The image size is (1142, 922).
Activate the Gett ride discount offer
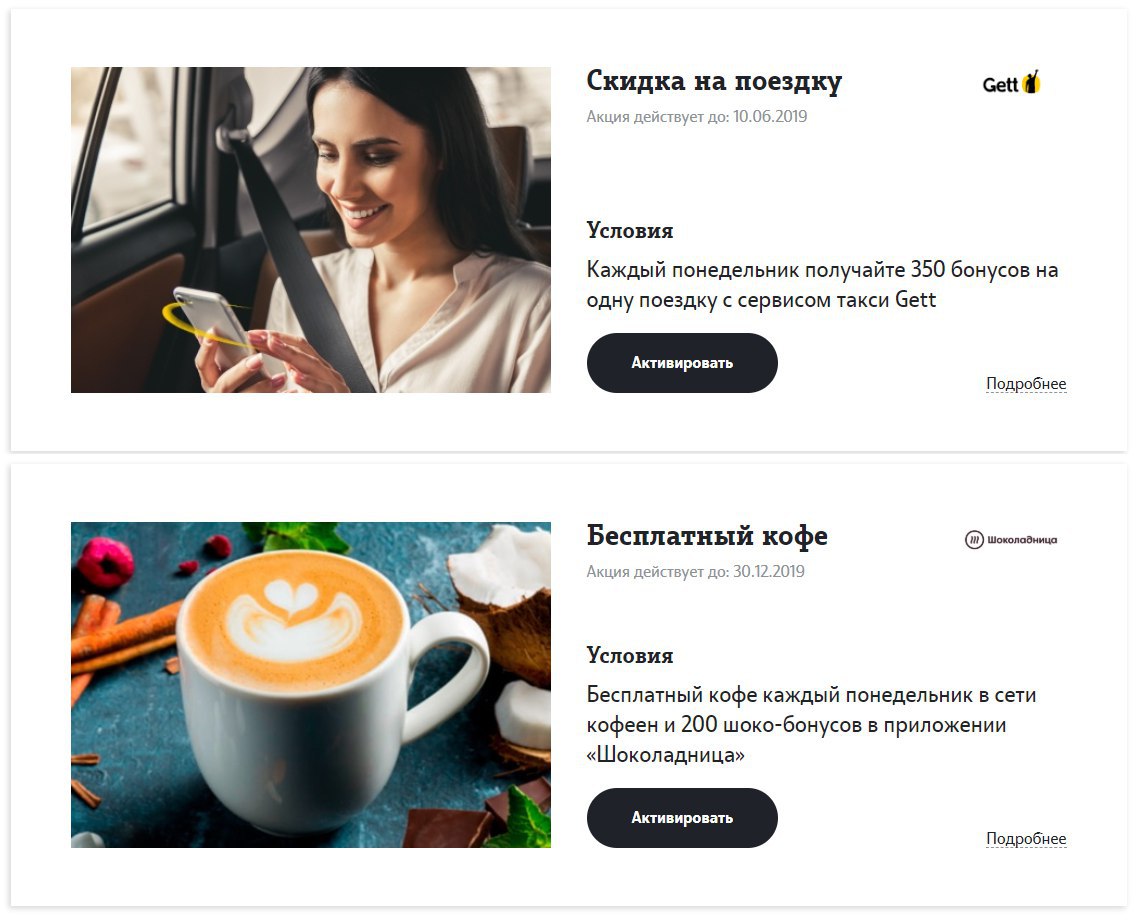[682, 363]
